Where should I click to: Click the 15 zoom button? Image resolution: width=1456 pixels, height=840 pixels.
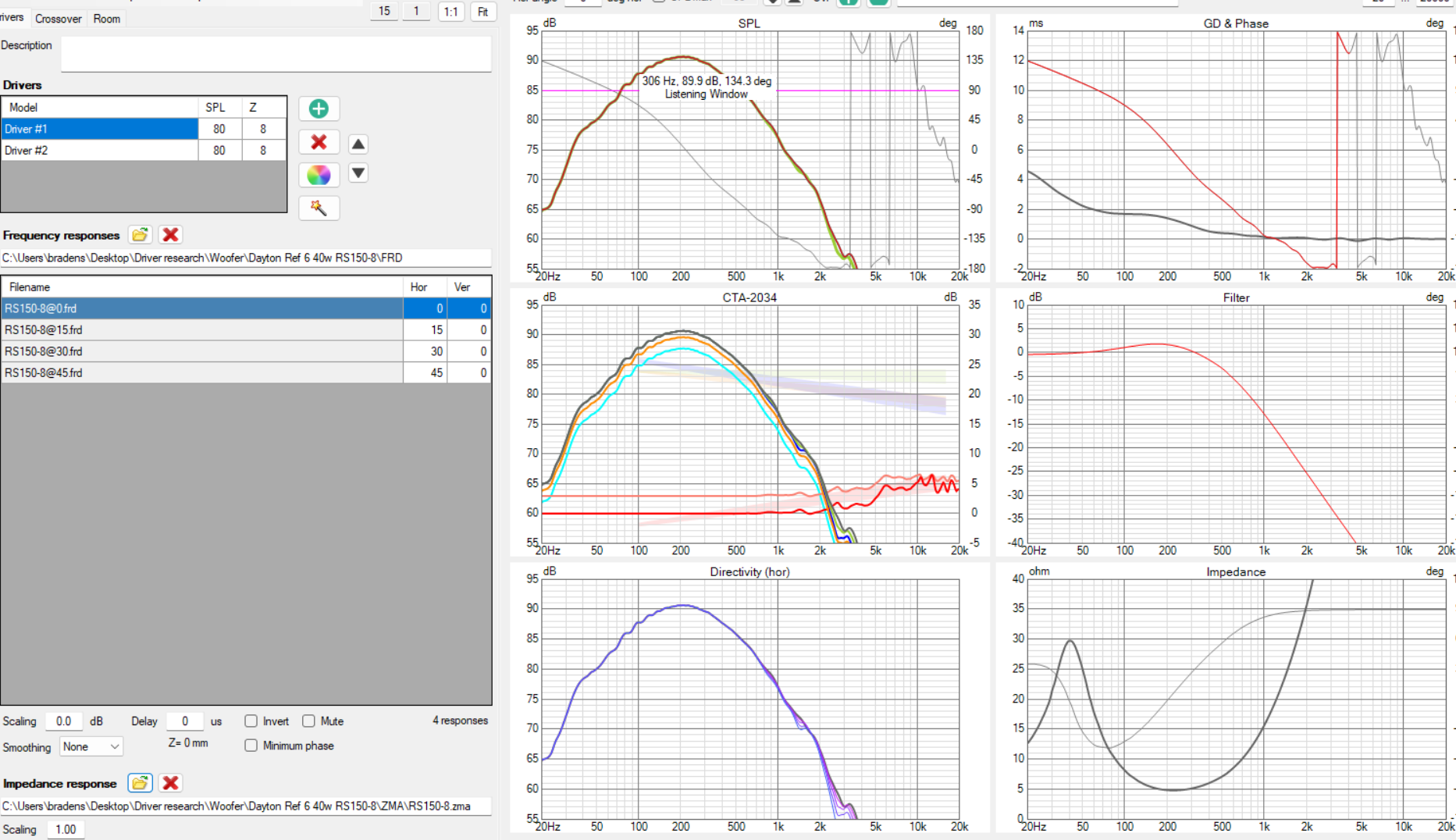click(x=384, y=11)
